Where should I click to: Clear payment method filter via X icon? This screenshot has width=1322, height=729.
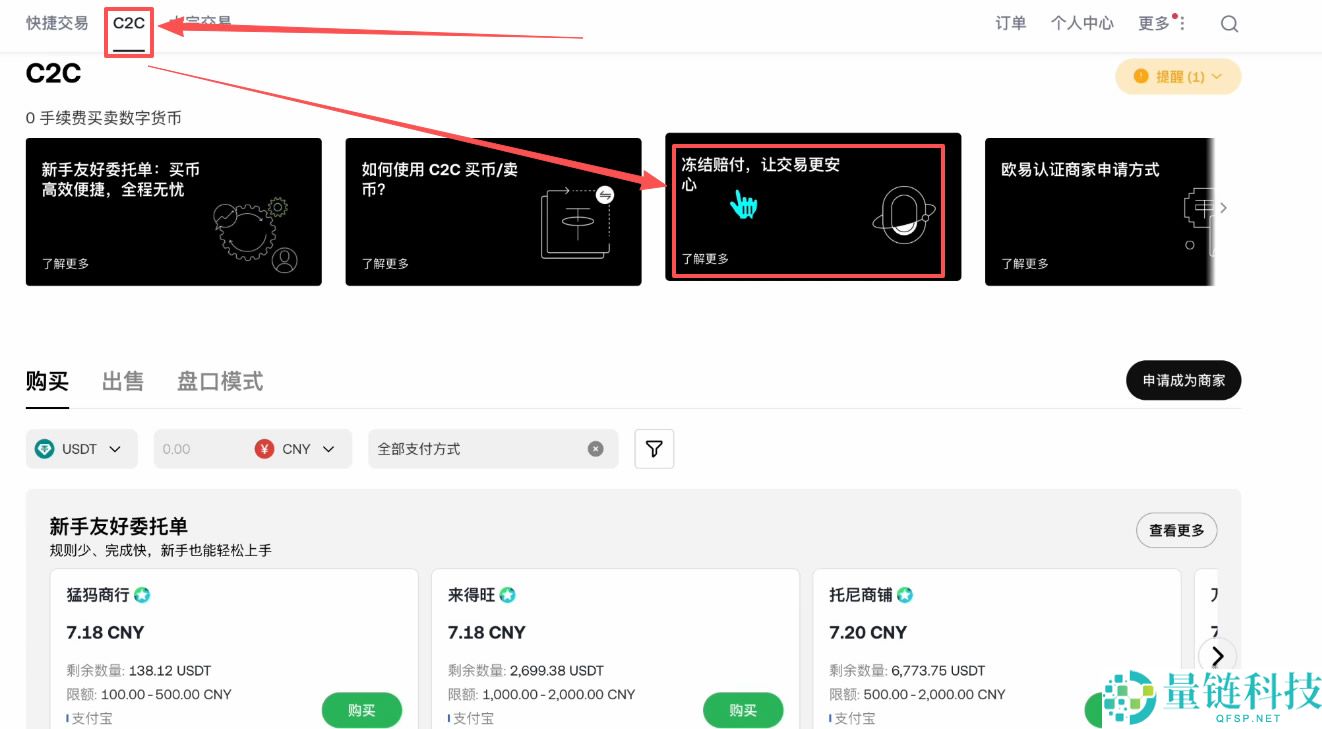596,449
